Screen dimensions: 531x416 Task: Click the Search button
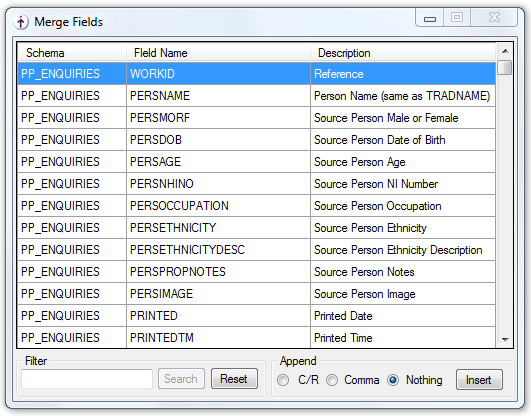tap(181, 379)
